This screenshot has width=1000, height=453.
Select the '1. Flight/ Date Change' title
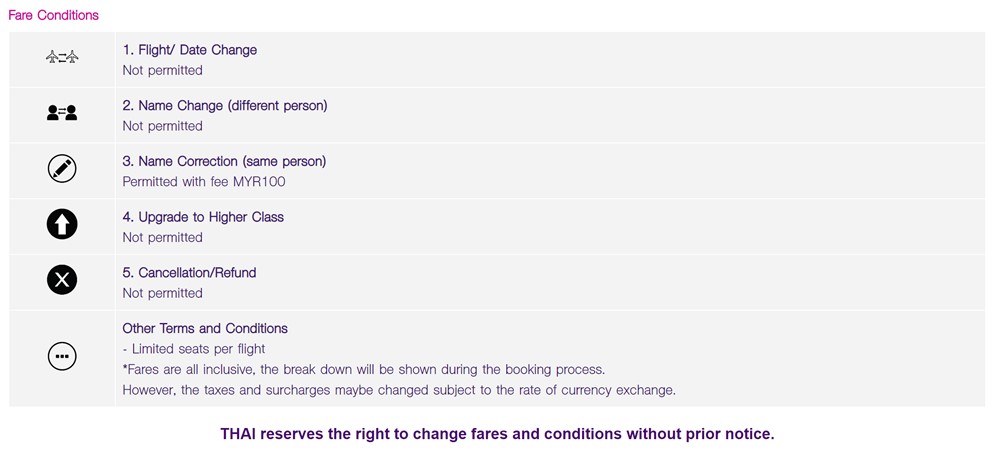tap(189, 50)
